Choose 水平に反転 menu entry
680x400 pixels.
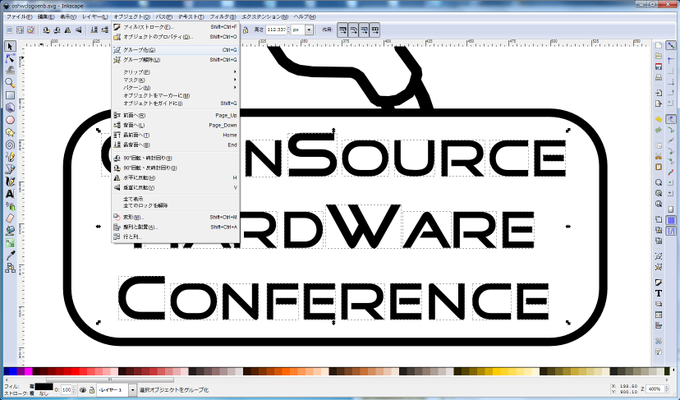tap(175, 178)
